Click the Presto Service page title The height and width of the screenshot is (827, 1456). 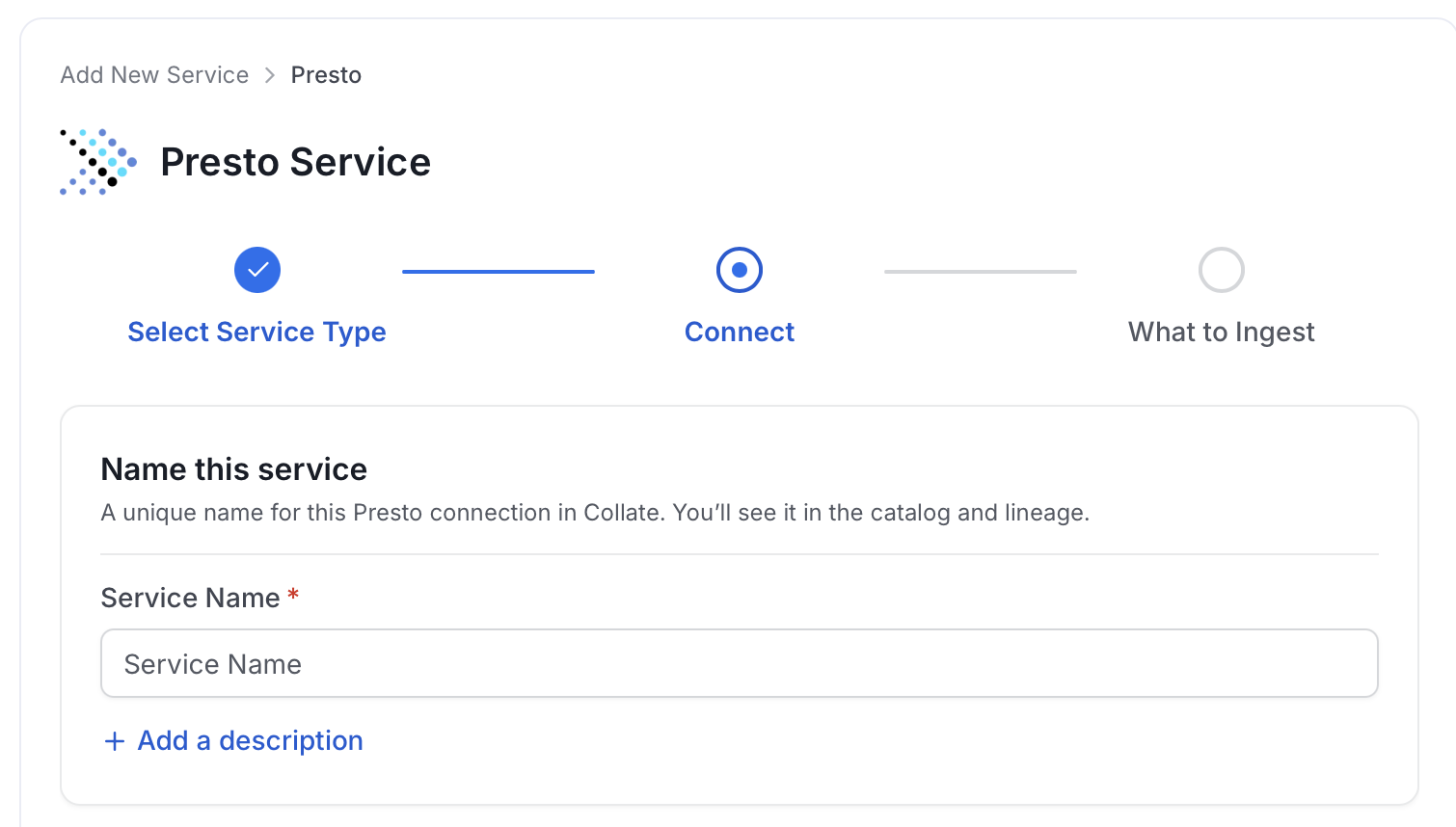click(x=295, y=162)
